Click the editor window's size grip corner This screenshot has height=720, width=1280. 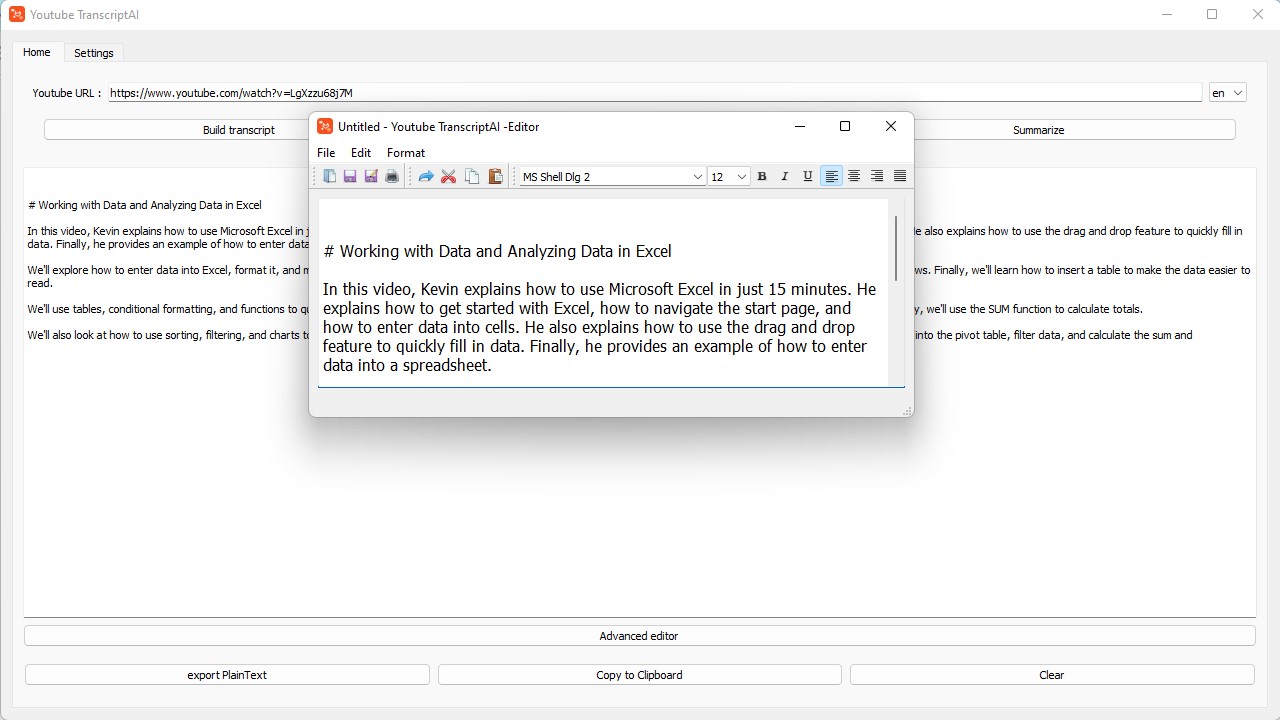tap(907, 411)
